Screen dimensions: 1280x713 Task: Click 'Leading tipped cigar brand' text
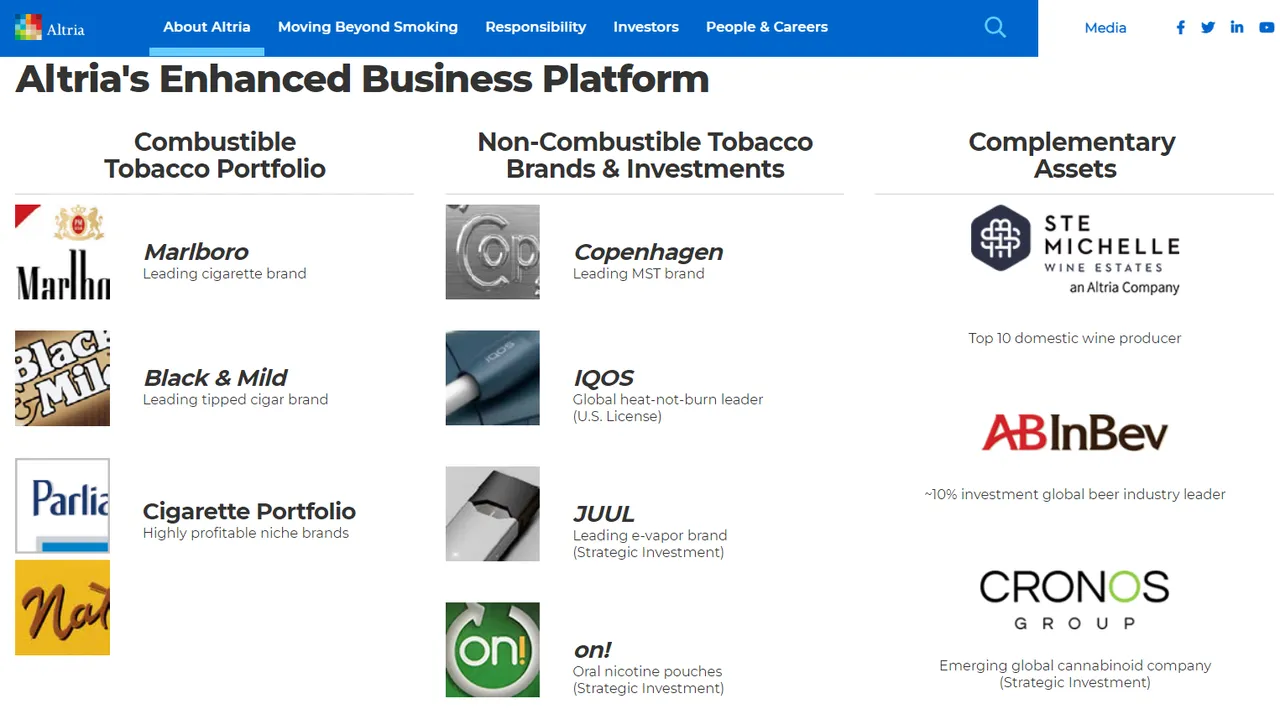[x=236, y=399]
